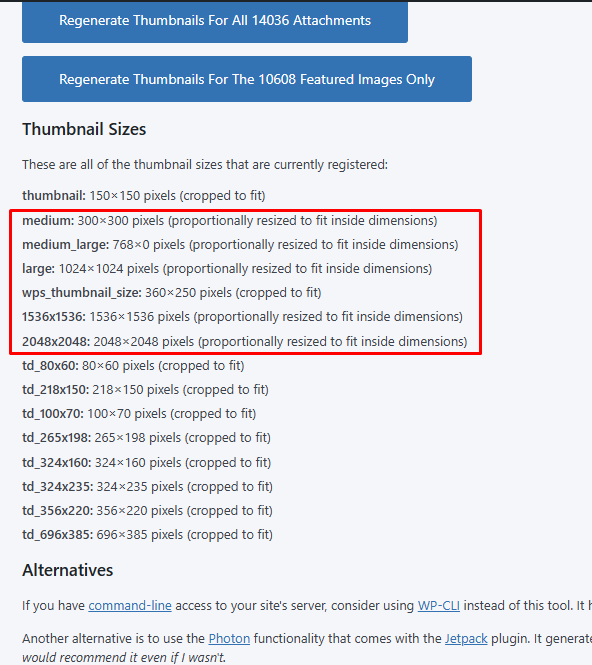The height and width of the screenshot is (665, 592).
Task: Visit the Jetpack plugin link
Action: point(466,639)
